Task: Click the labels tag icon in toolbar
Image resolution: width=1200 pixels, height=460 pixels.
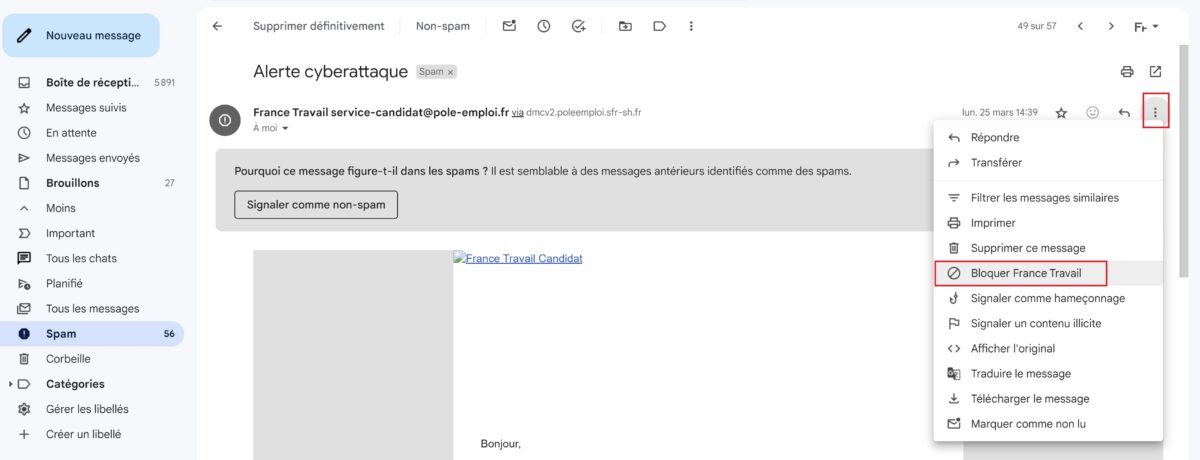Action: tap(659, 26)
